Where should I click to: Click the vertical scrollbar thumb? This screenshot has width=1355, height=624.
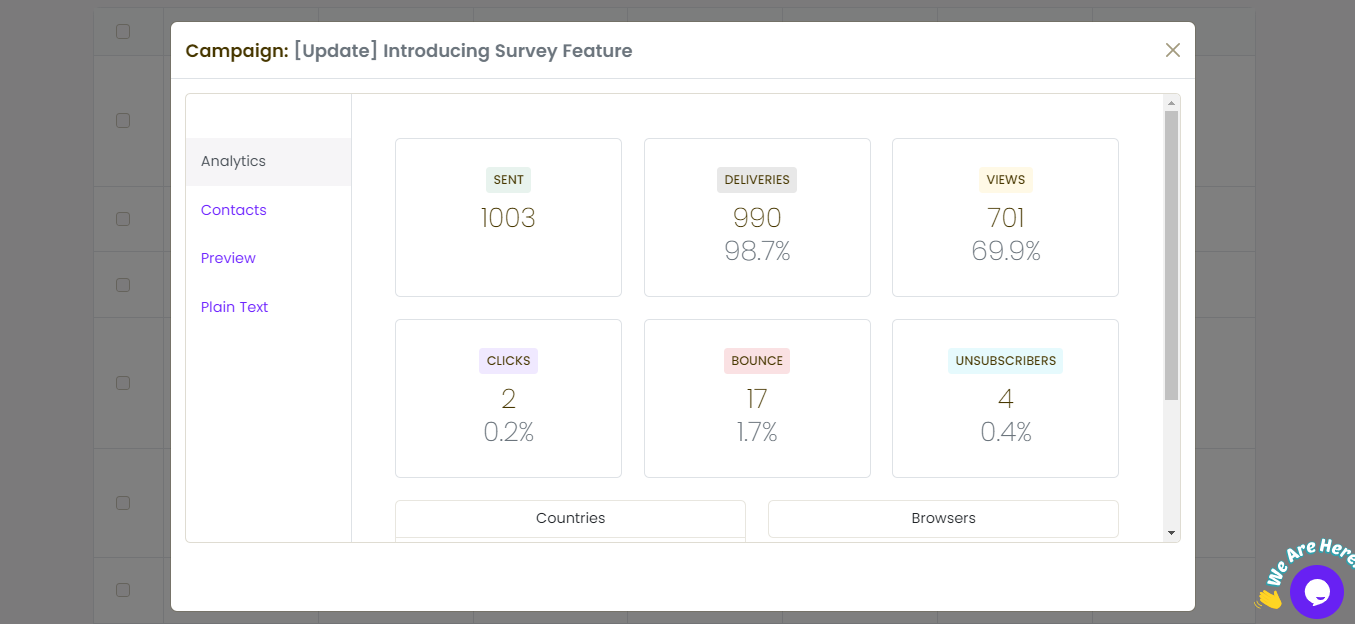tap(1171, 255)
